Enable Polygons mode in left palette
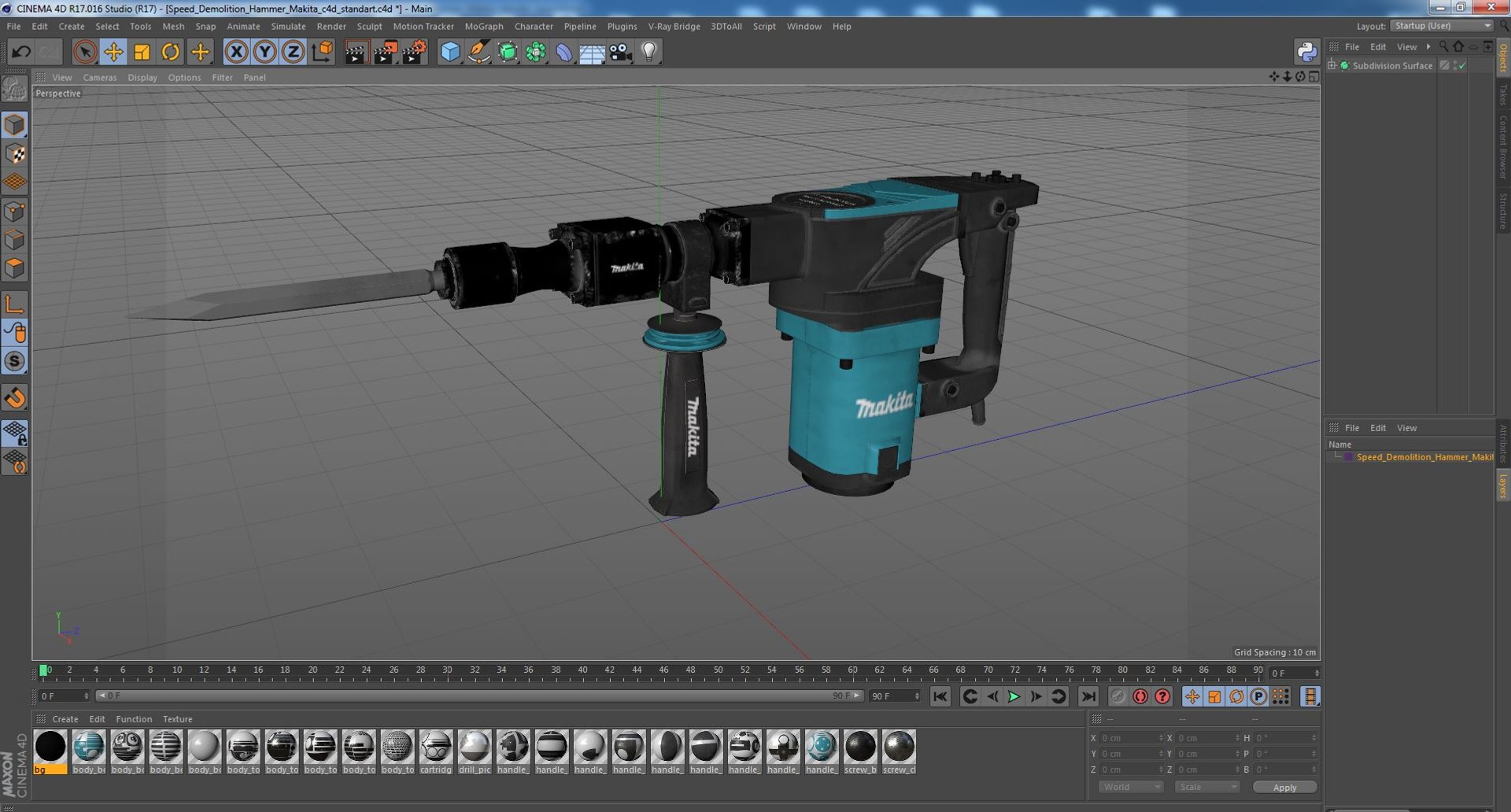 click(15, 268)
